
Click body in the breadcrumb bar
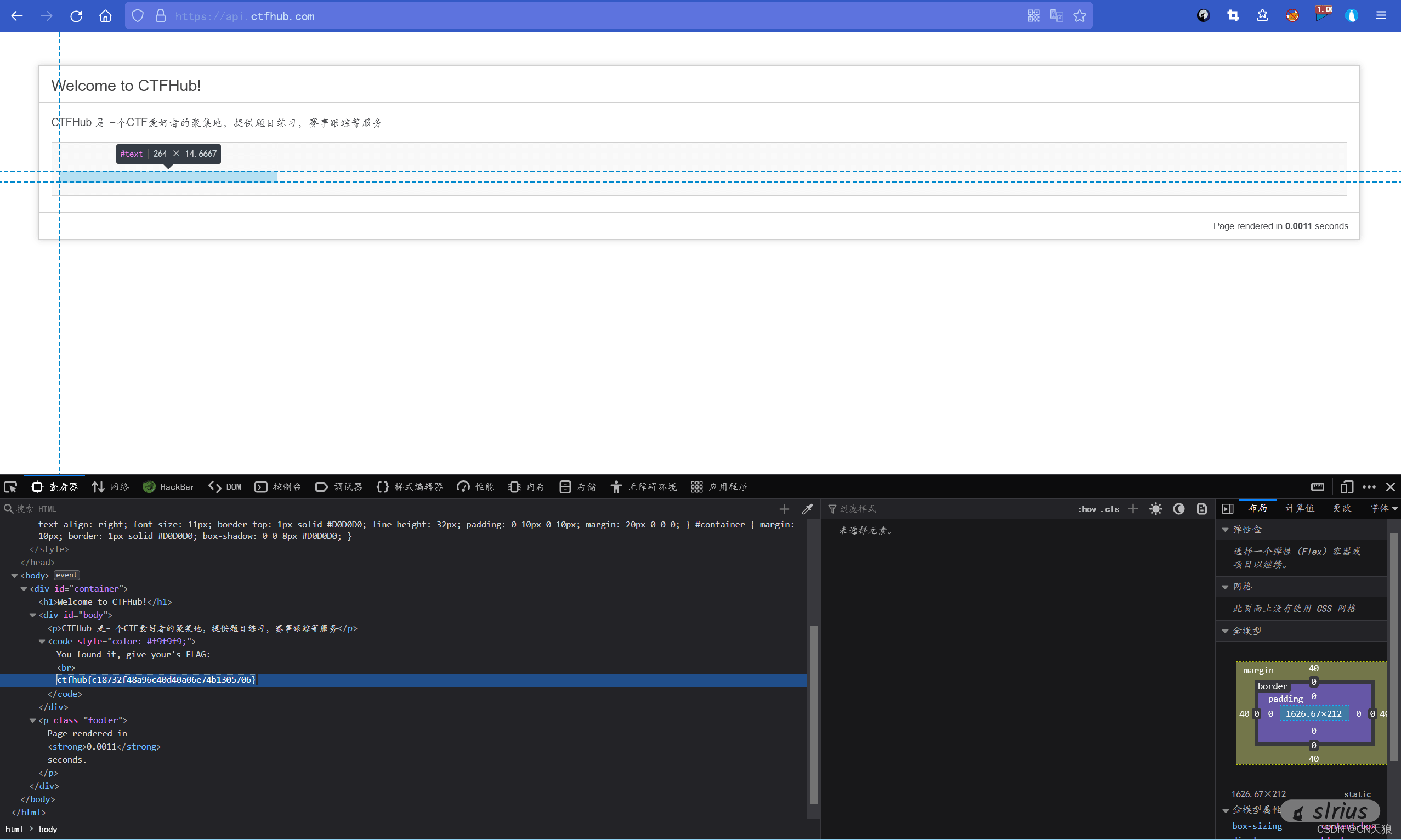tap(48, 829)
